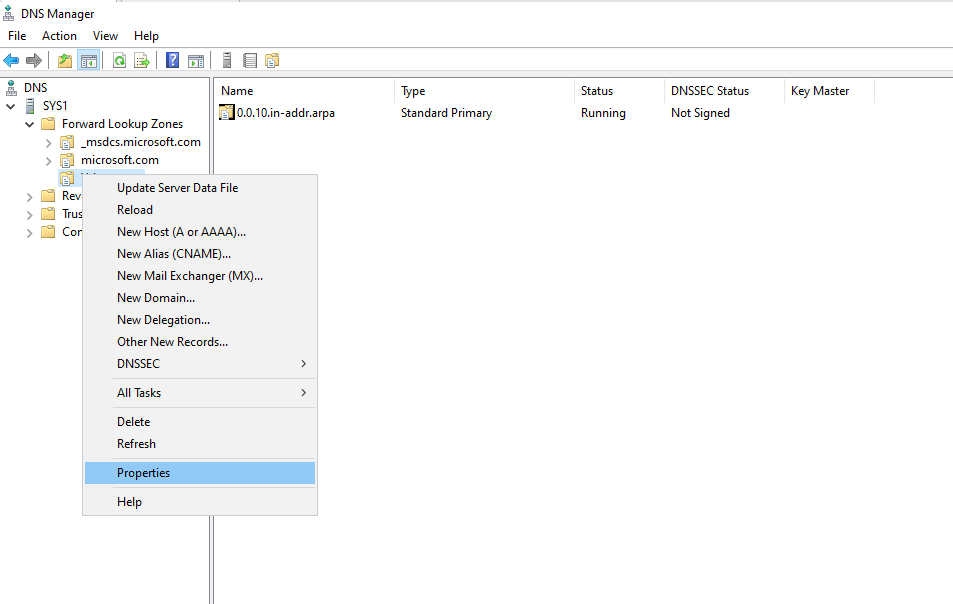Click the DNS Manager title bar icon
953x604 pixels.
pyautogui.click(x=9, y=13)
